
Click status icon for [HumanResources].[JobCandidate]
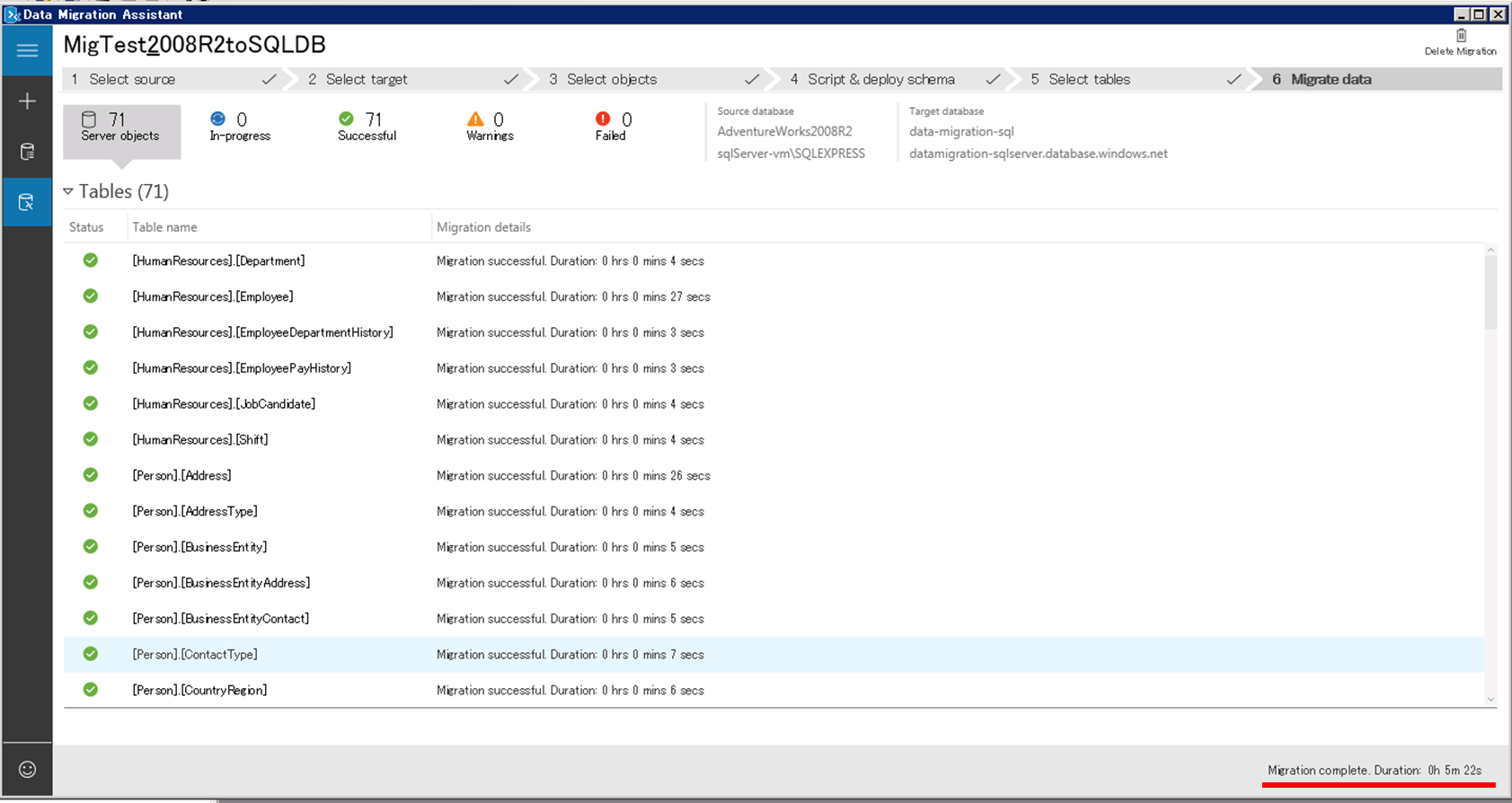[x=91, y=404]
